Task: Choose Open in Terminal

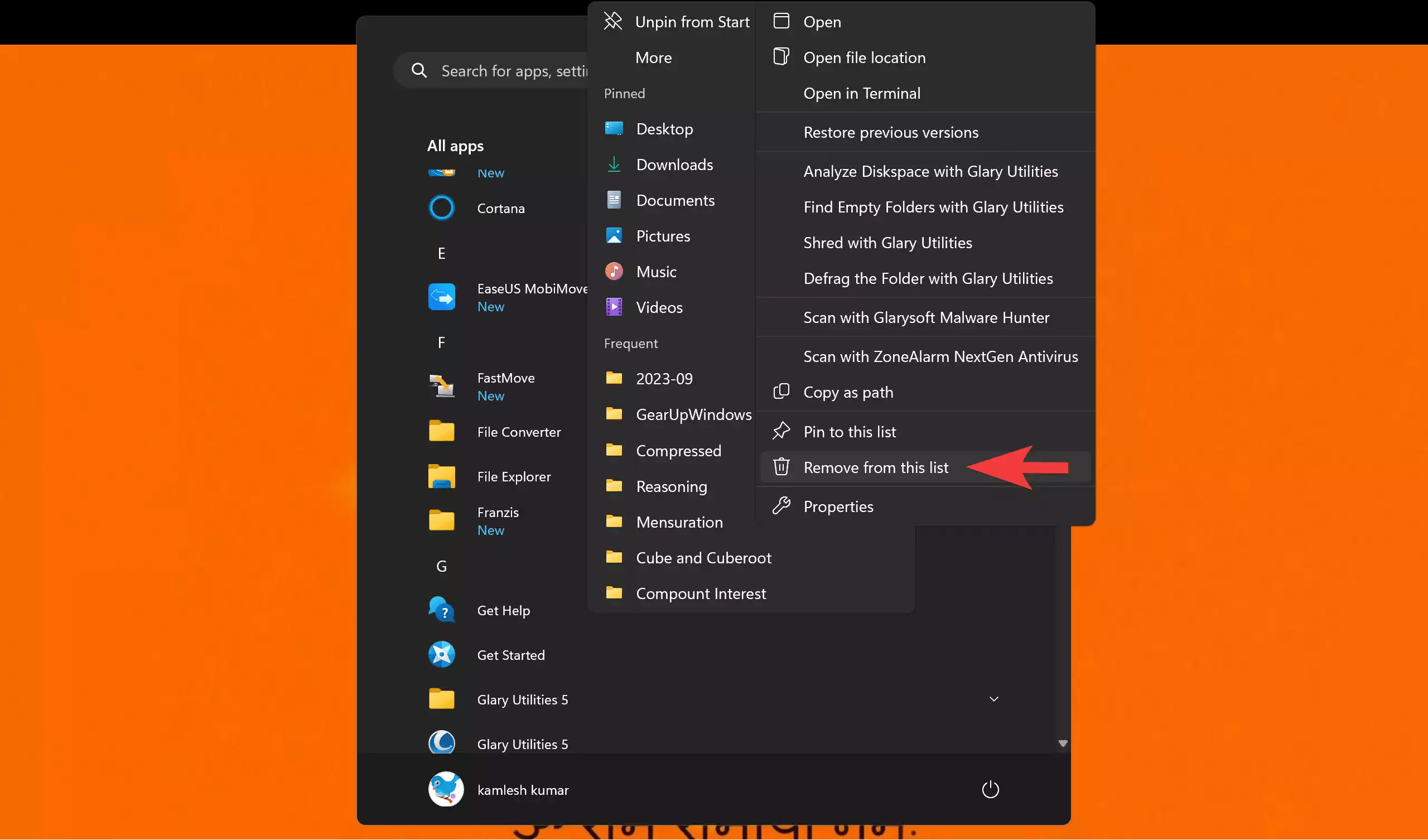Action: (862, 93)
